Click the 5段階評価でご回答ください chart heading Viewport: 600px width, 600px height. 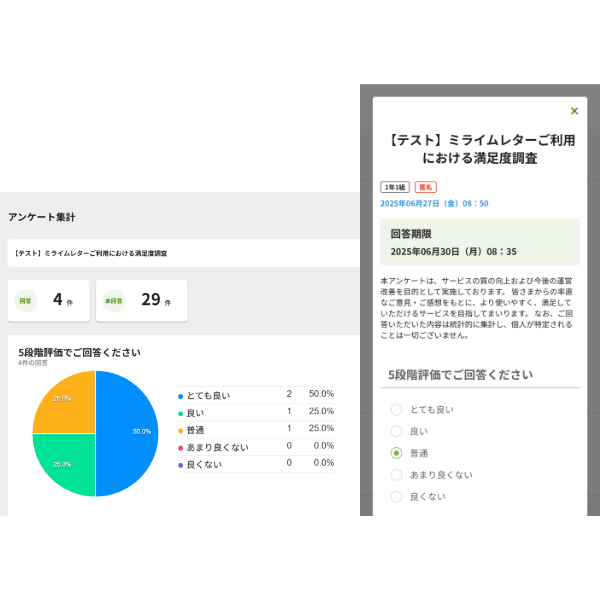[80, 352]
